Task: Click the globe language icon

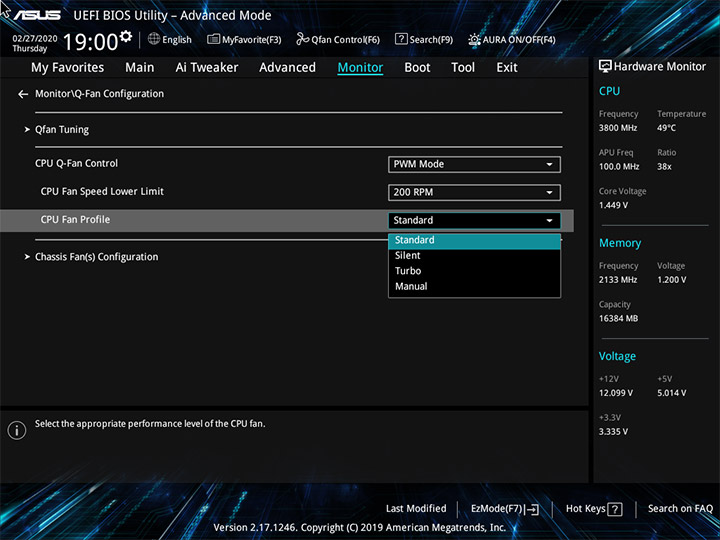Action: (x=154, y=39)
